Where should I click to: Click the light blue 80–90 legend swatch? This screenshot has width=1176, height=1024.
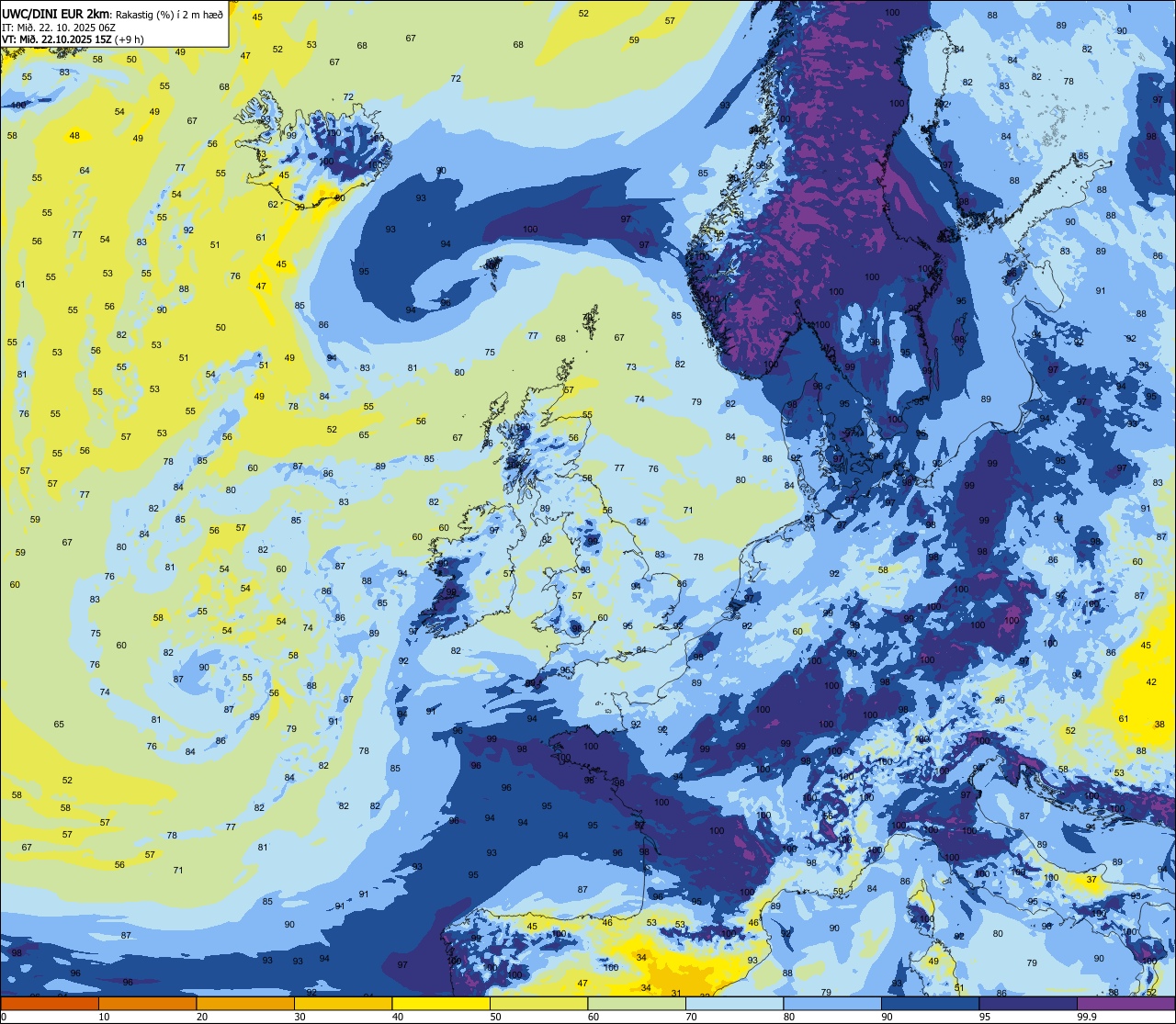(832, 1003)
